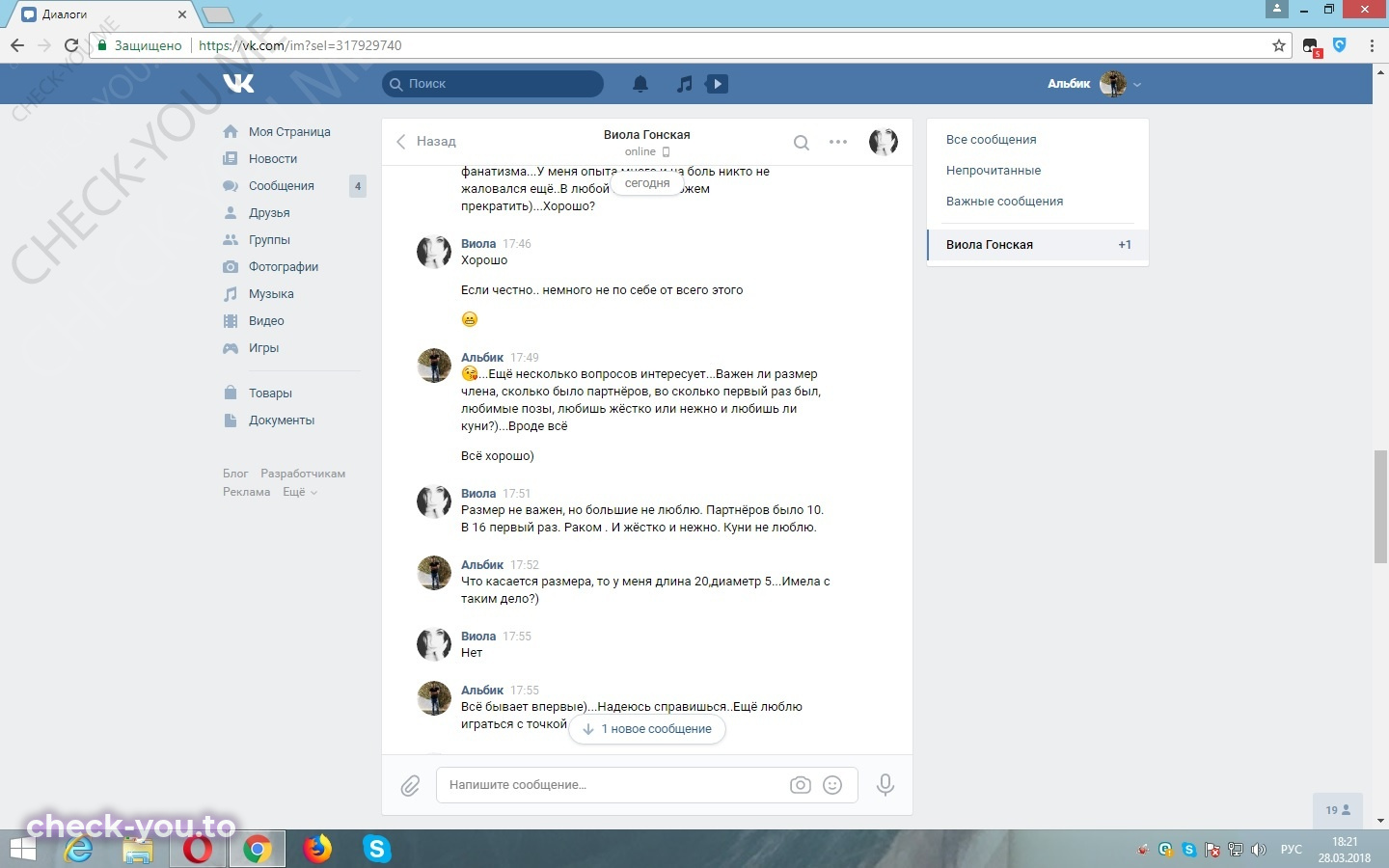
Task: Open Firefox from taskbar
Action: tap(316, 849)
